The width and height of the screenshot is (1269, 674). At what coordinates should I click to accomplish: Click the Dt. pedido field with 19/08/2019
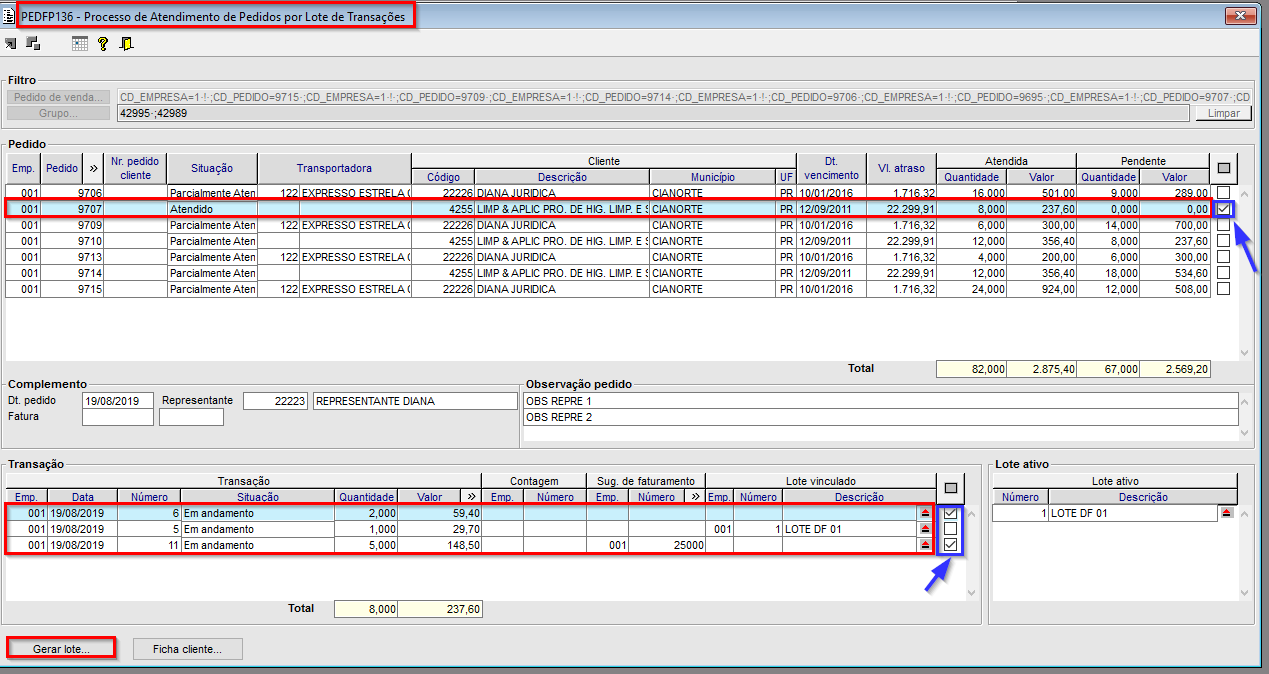(x=118, y=401)
